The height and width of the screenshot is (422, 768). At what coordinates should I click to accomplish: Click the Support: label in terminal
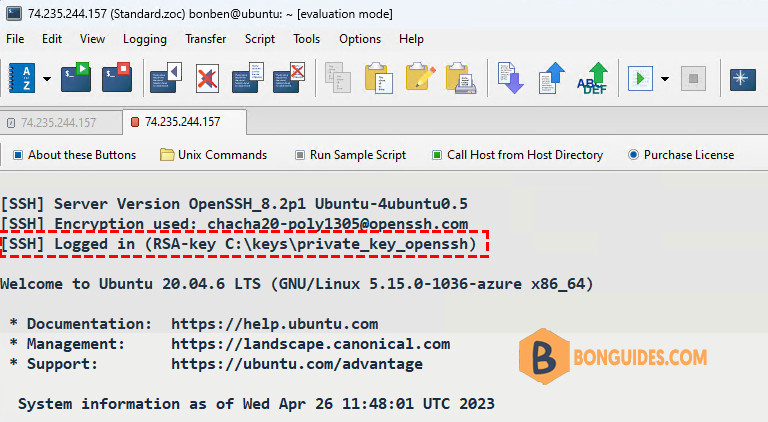coord(63,364)
